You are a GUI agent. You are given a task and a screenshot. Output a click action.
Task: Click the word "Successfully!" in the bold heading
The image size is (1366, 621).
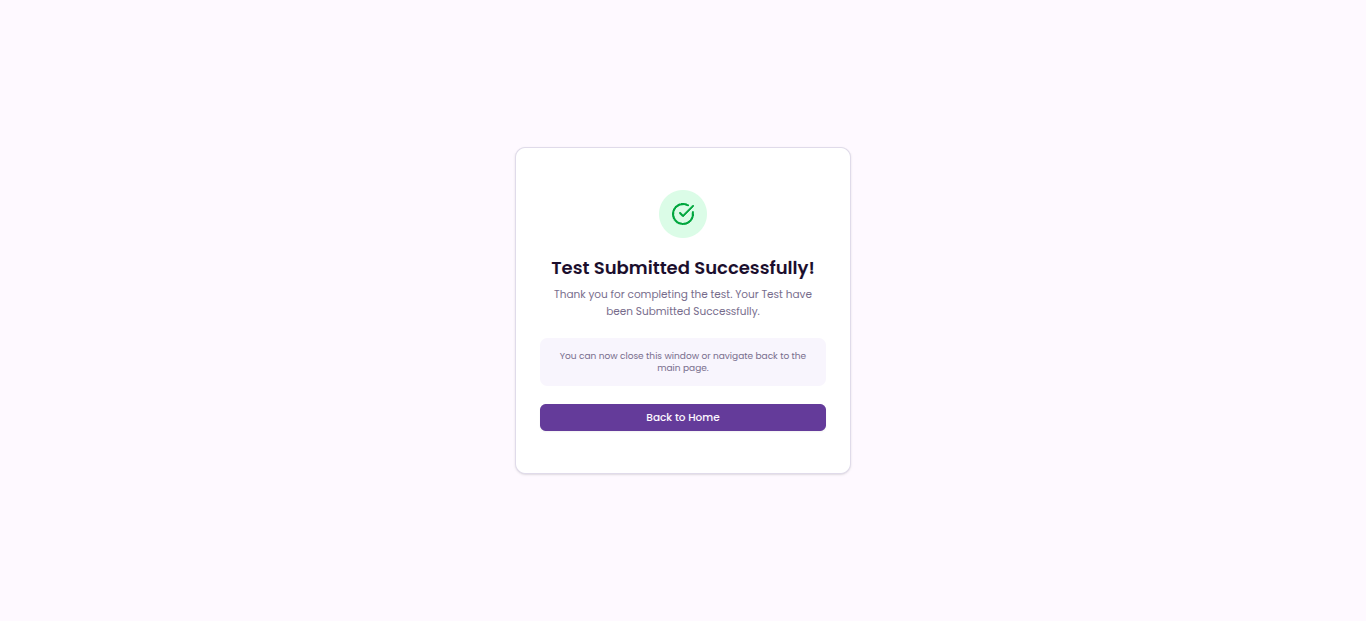point(754,268)
